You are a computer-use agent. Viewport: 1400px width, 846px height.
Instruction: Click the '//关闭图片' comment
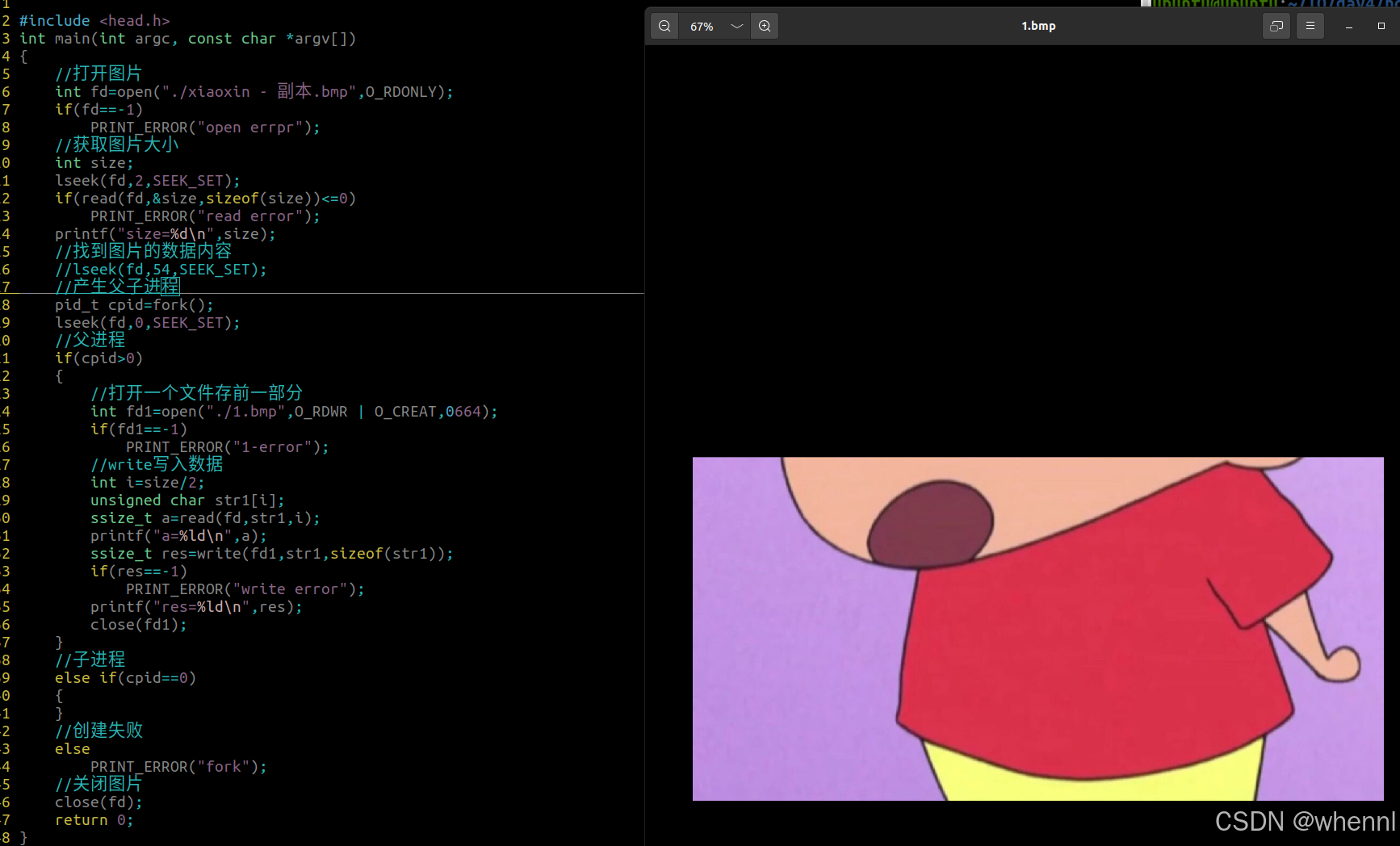pos(99,784)
